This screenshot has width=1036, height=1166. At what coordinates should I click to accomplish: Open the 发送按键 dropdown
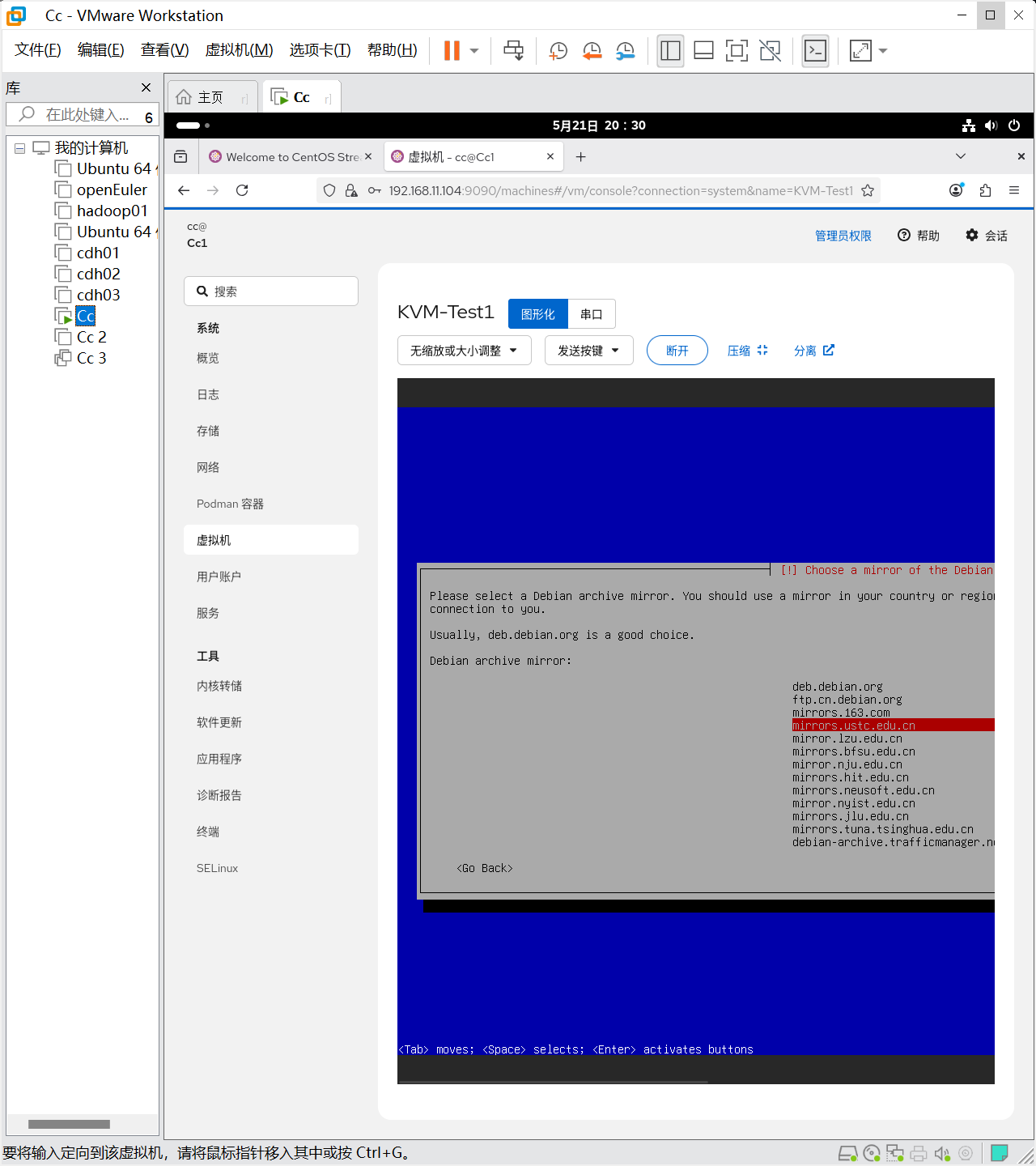[x=588, y=351]
